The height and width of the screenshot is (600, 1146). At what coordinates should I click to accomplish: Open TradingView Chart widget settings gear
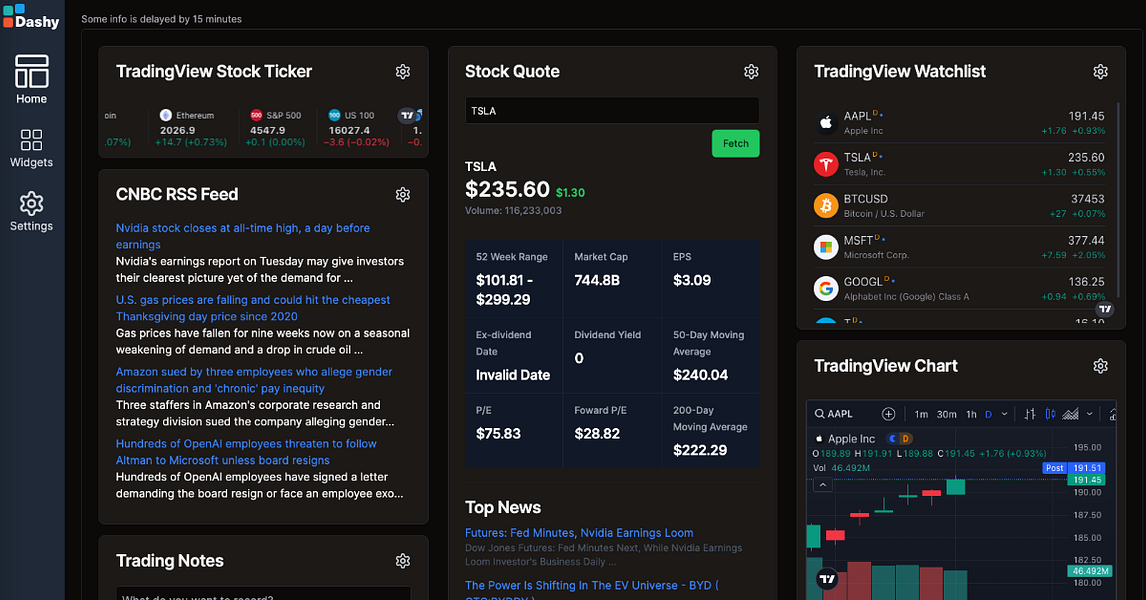tap(1101, 366)
